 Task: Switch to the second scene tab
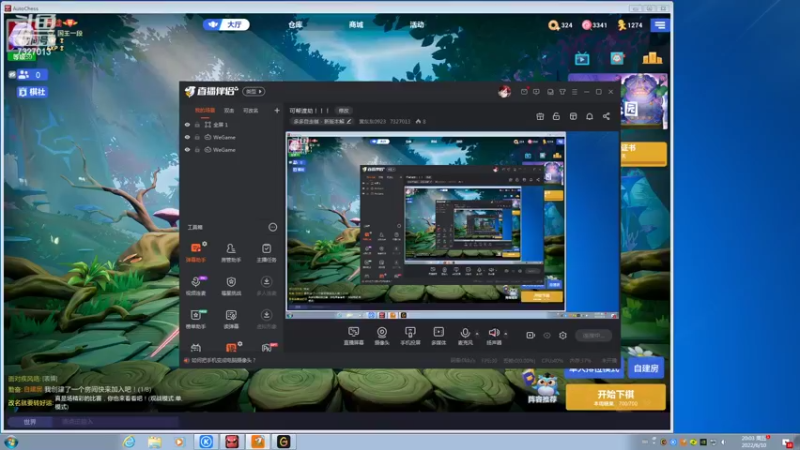click(229, 110)
